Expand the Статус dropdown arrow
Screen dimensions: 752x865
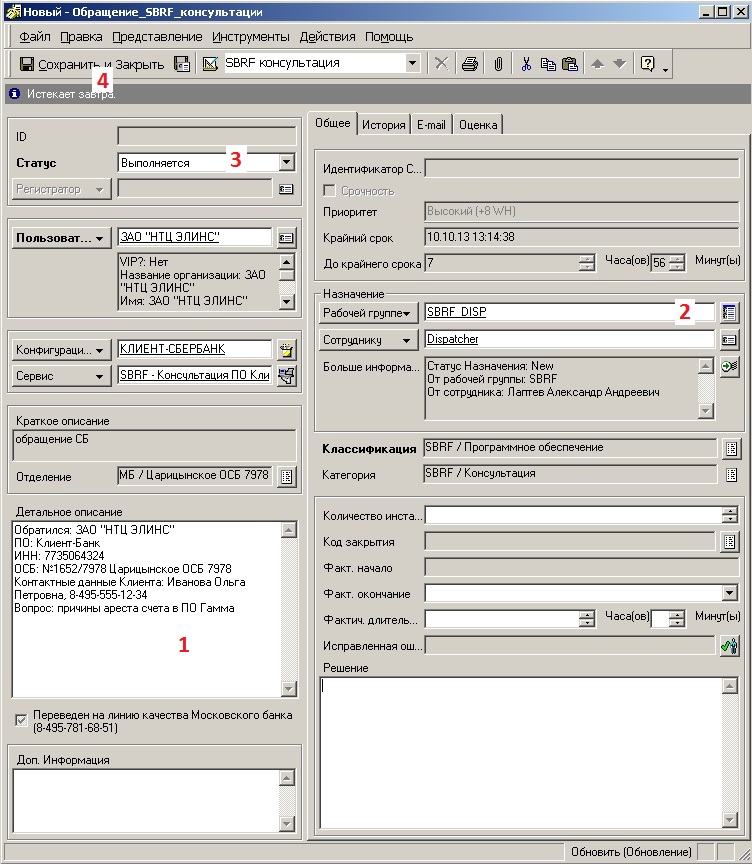(286, 162)
